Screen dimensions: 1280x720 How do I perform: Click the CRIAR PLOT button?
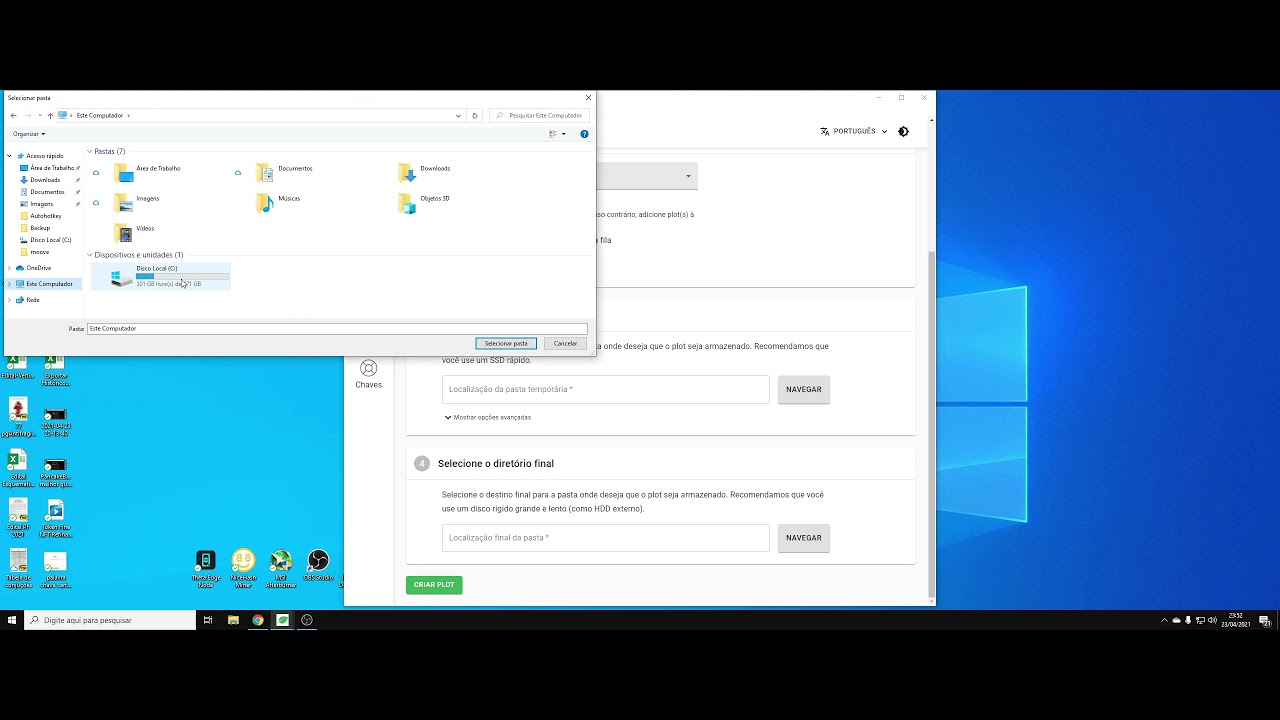pyautogui.click(x=434, y=584)
